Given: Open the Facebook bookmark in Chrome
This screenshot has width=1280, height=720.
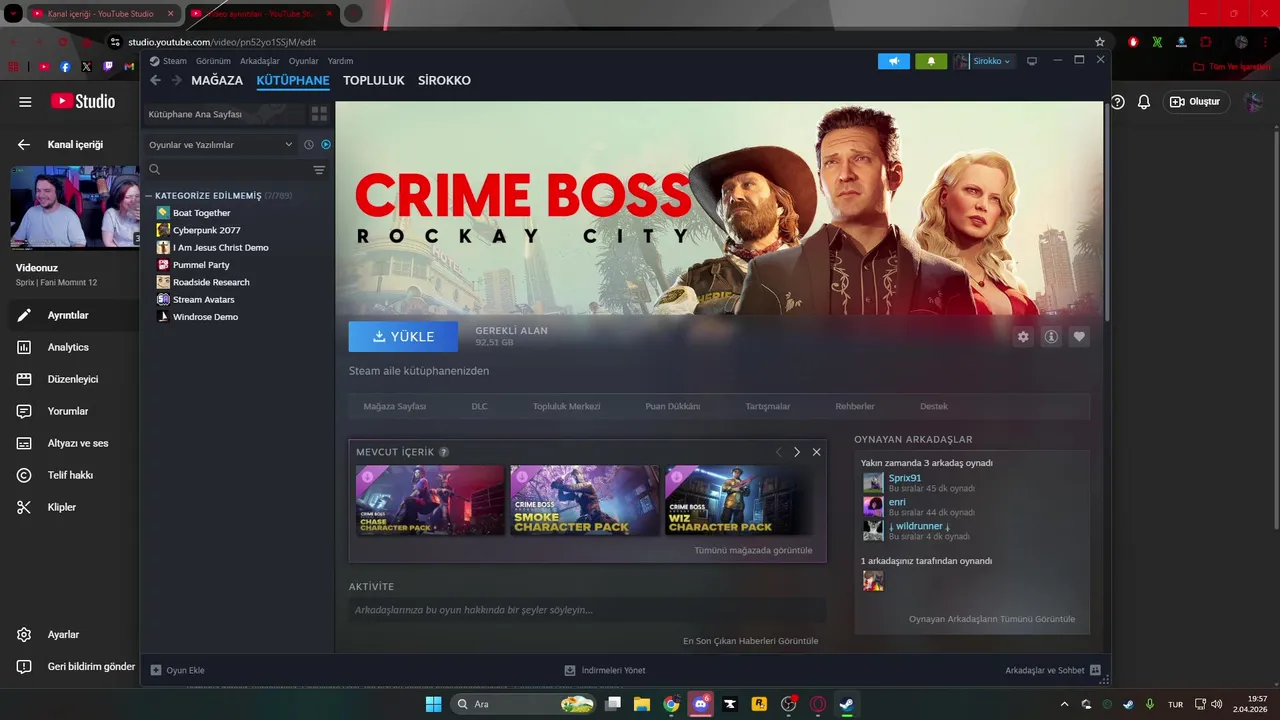Looking at the screenshot, I should [x=65, y=67].
